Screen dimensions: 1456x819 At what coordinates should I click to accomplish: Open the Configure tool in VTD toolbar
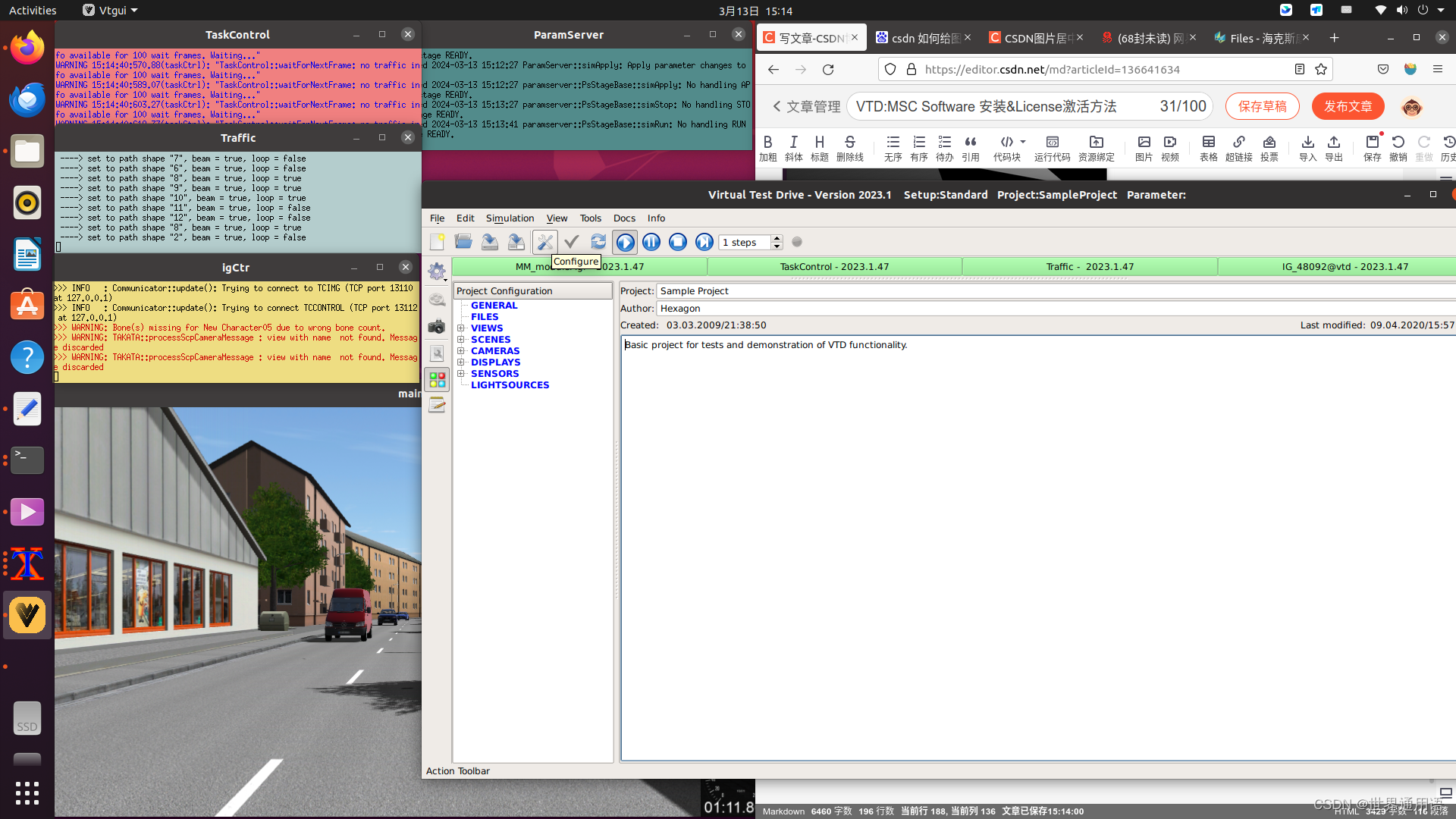(x=545, y=242)
